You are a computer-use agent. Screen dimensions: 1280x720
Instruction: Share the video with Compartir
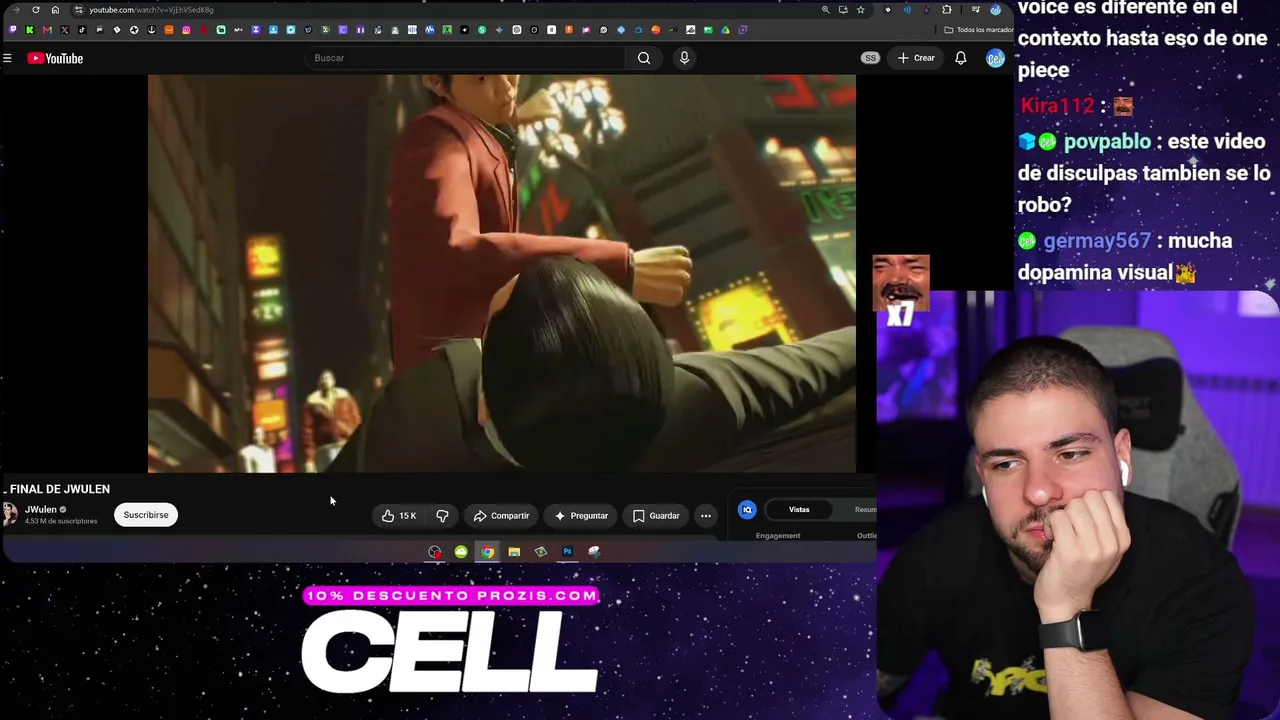click(x=501, y=516)
